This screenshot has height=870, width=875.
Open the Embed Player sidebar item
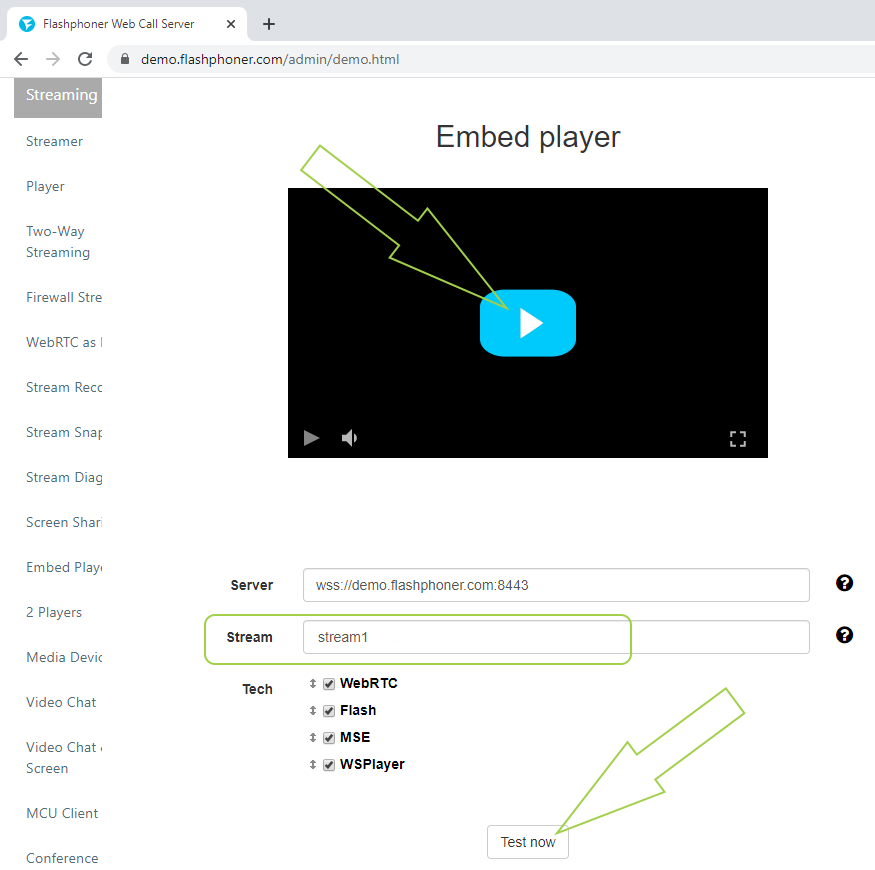(64, 568)
